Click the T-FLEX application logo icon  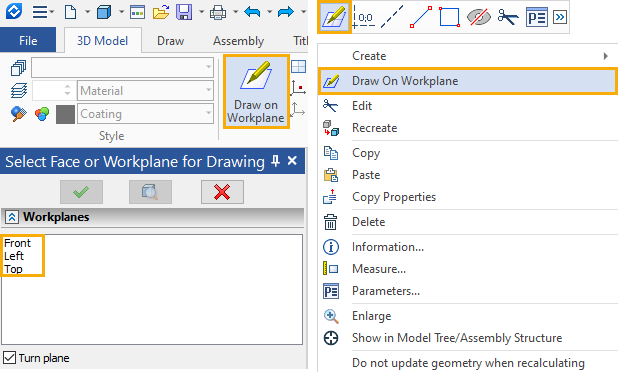13,11
